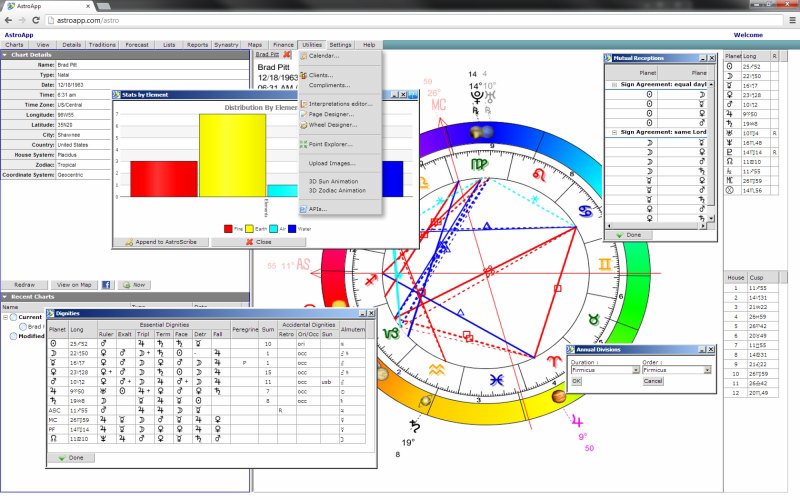Select the Modified radio button in Recent Charts
This screenshot has height=500, width=800.
(x=14, y=337)
